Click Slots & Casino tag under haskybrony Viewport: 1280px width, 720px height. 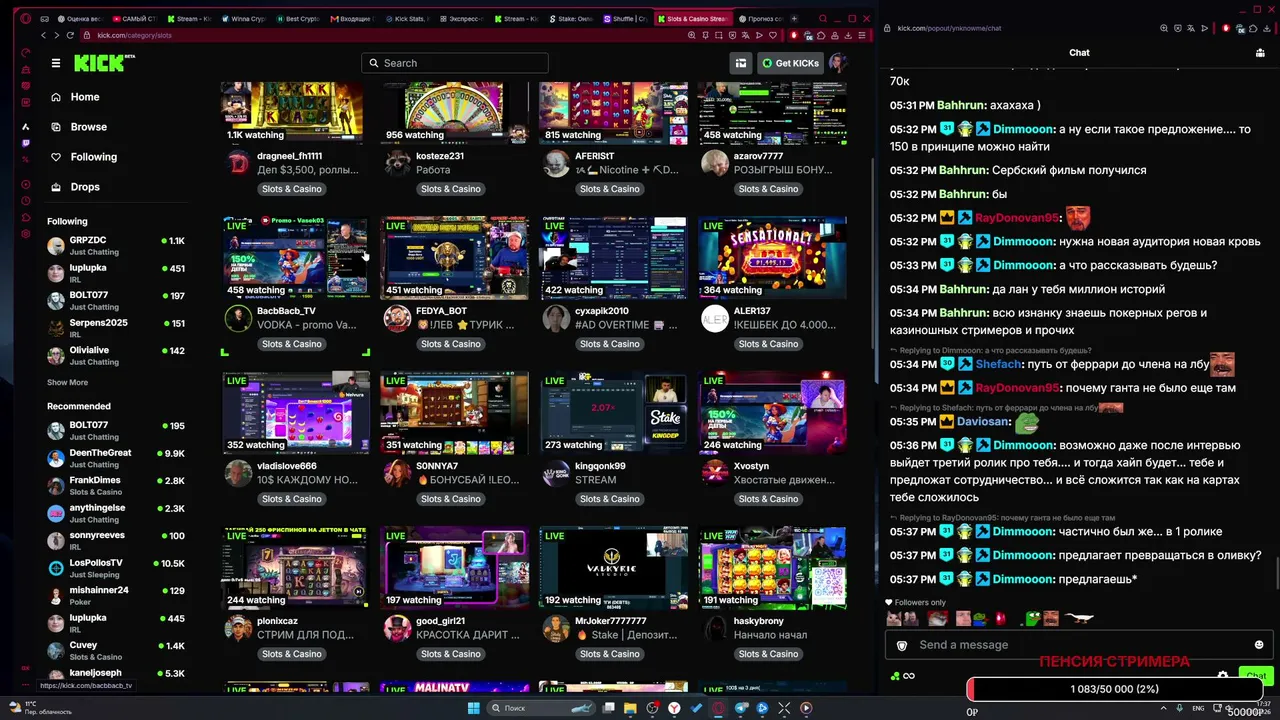(768, 654)
